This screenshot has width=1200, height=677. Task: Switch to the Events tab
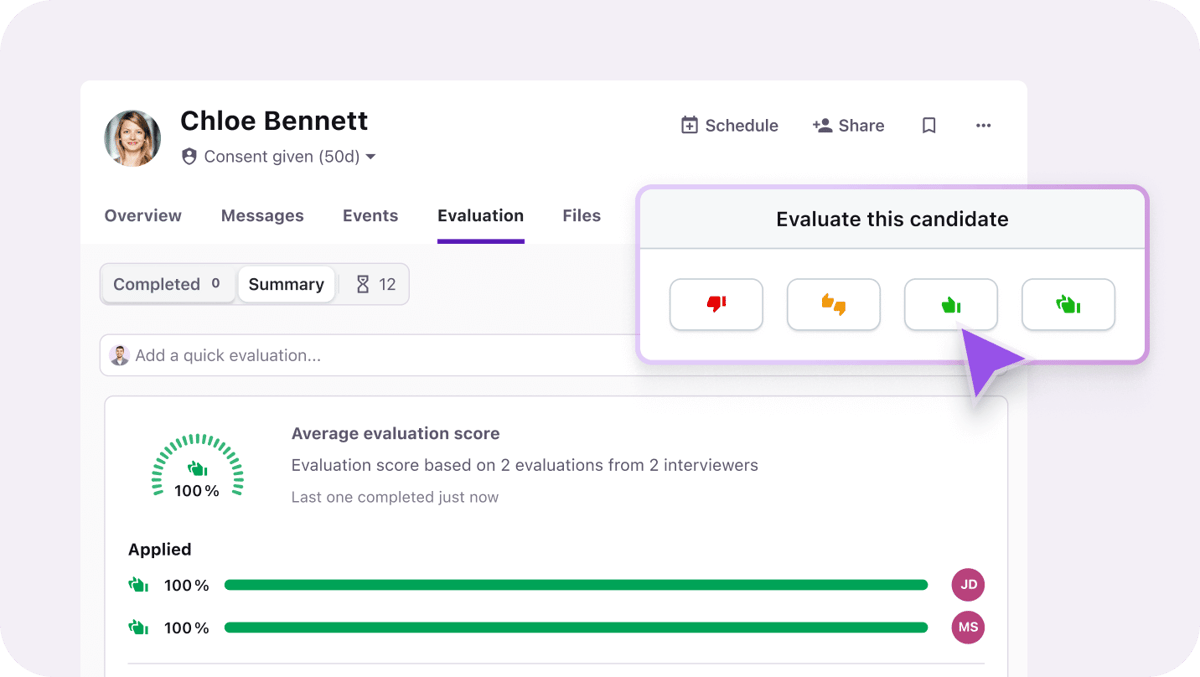370,216
